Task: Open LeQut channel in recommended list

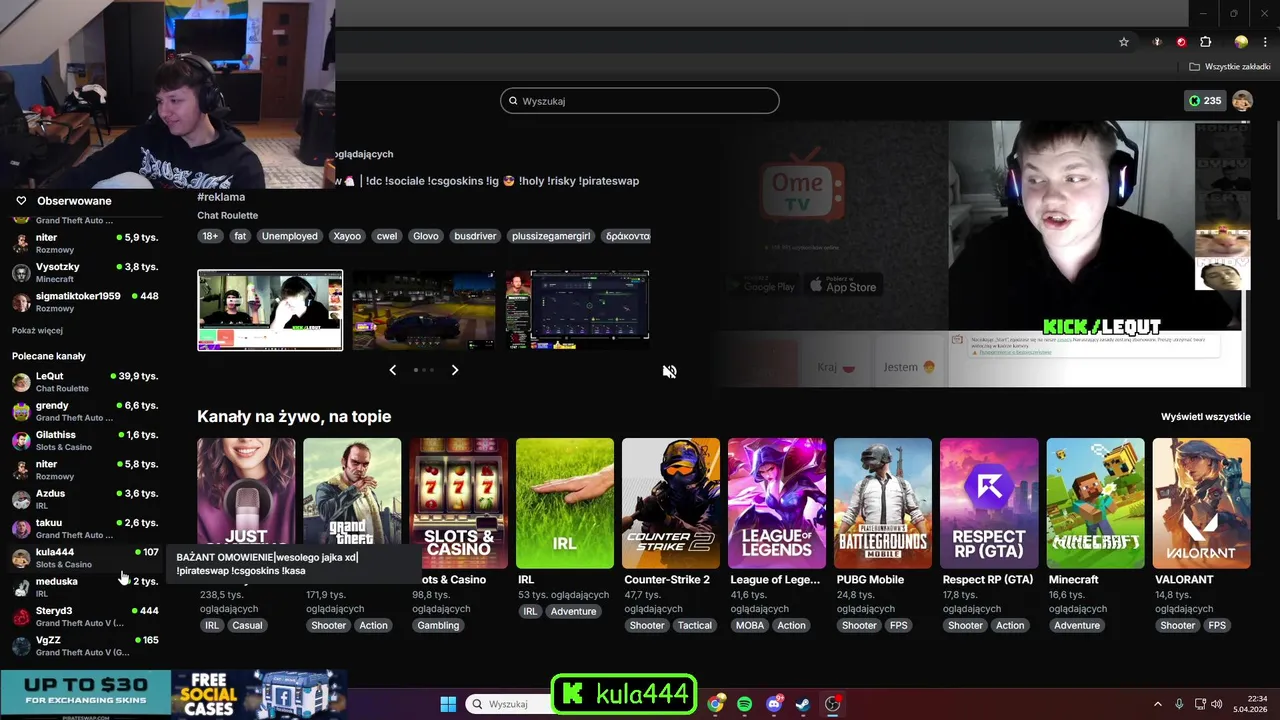Action: 85,382
